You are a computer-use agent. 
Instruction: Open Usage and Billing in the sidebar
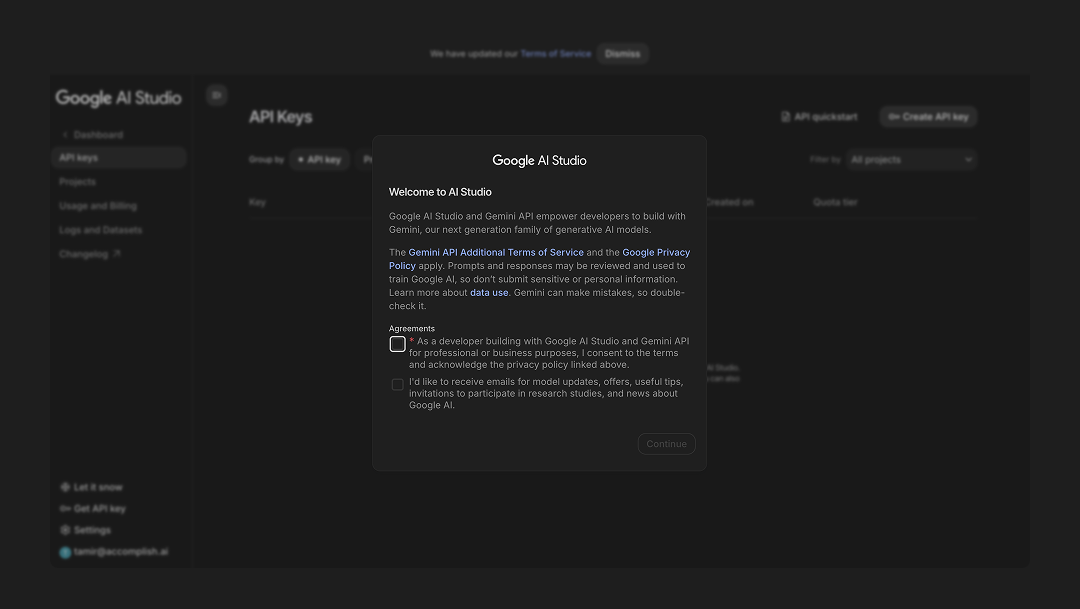(x=98, y=206)
